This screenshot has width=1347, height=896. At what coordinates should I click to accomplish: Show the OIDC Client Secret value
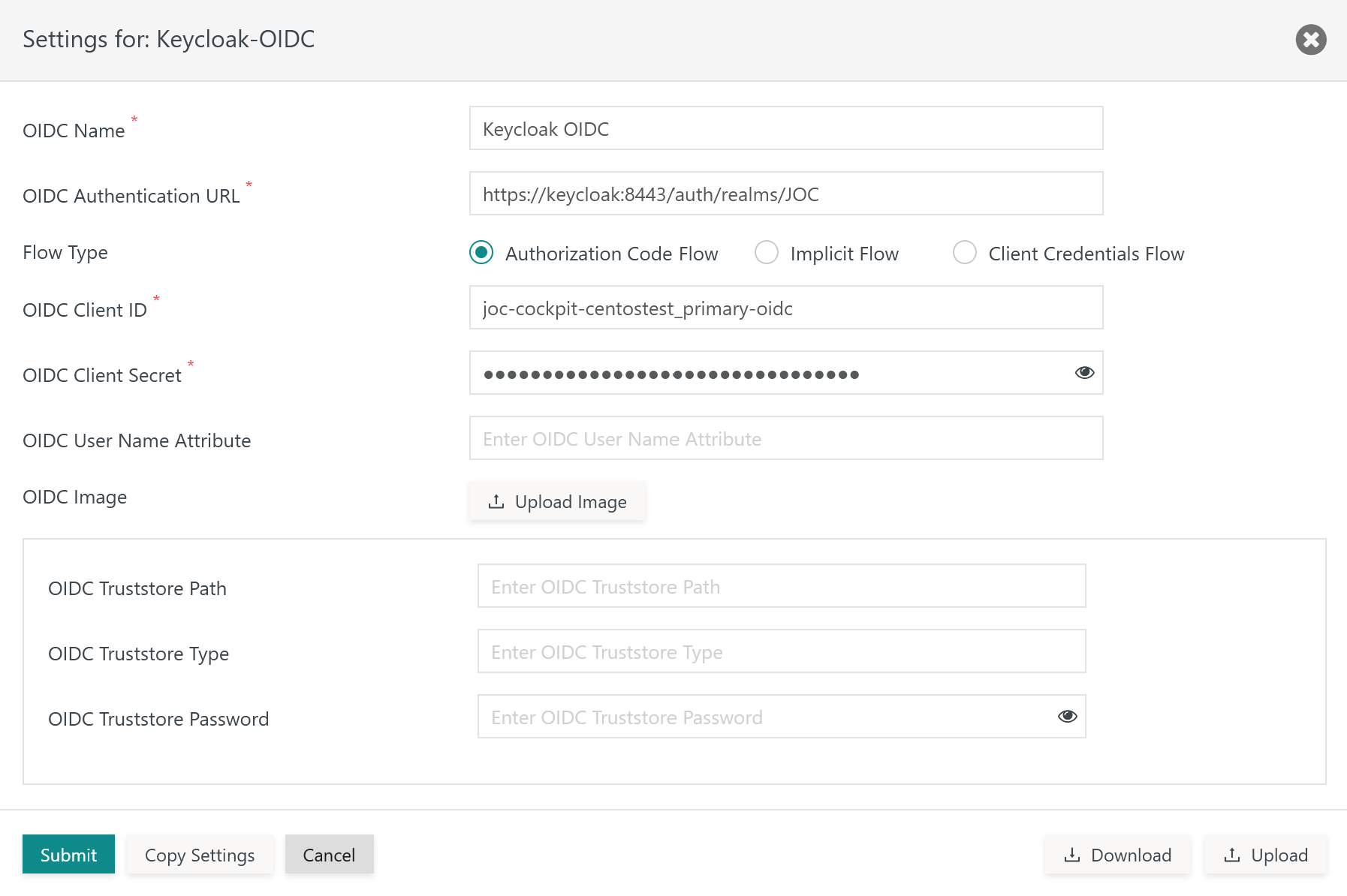click(1084, 373)
